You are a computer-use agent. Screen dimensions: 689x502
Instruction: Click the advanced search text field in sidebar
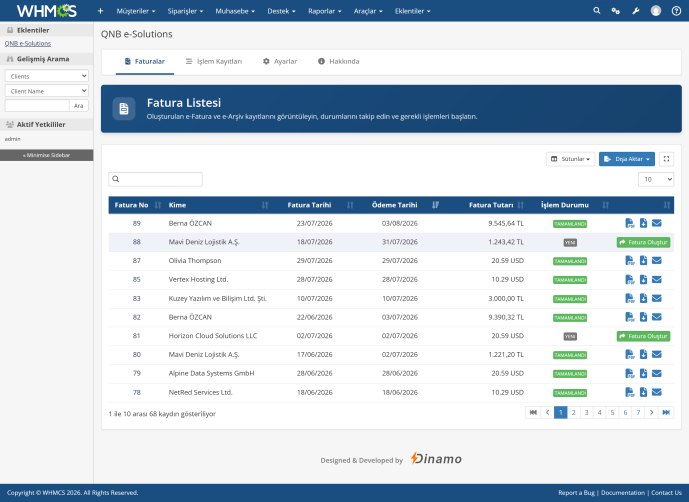click(x=37, y=105)
